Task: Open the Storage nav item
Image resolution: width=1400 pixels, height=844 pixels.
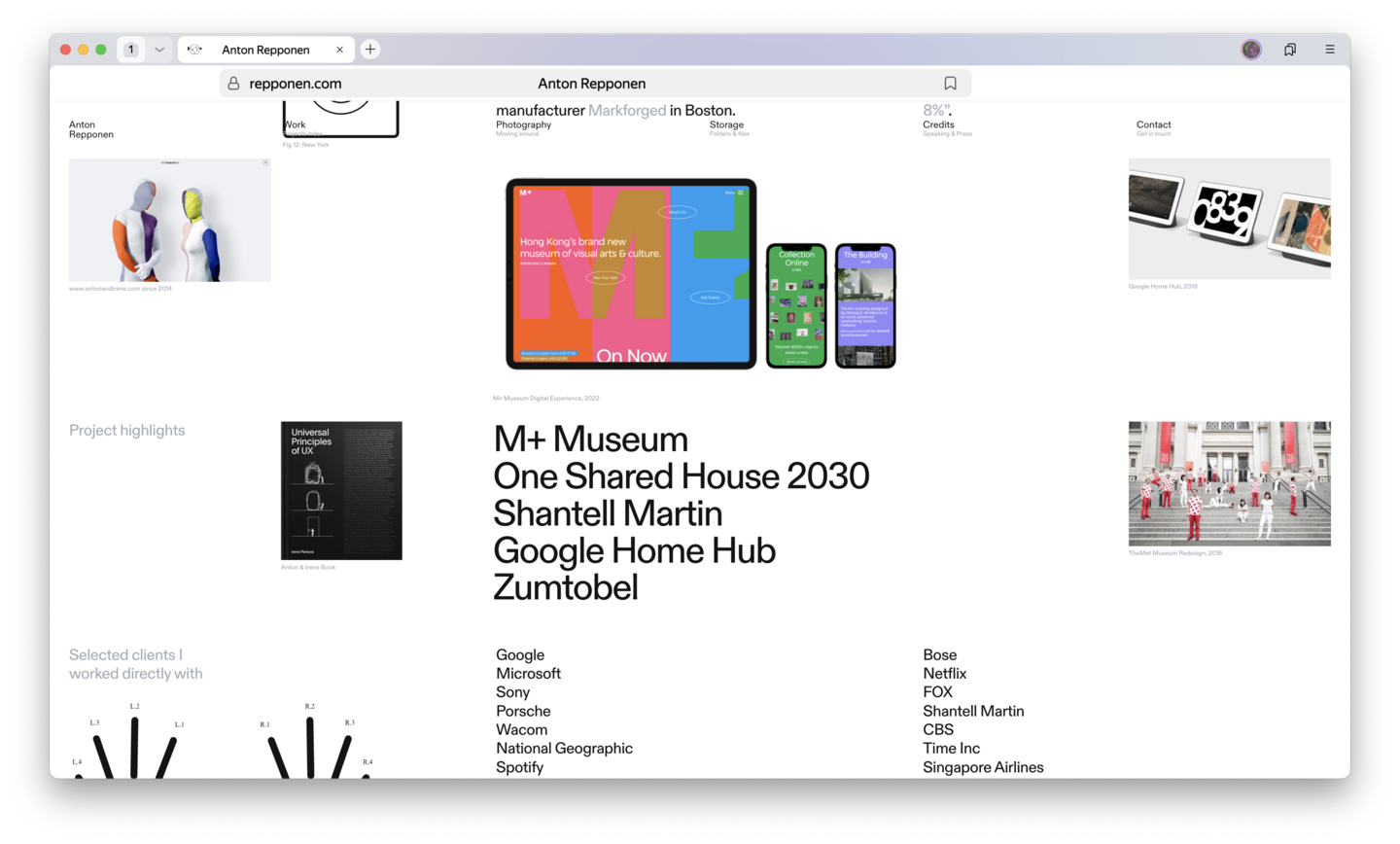Action: pos(726,124)
